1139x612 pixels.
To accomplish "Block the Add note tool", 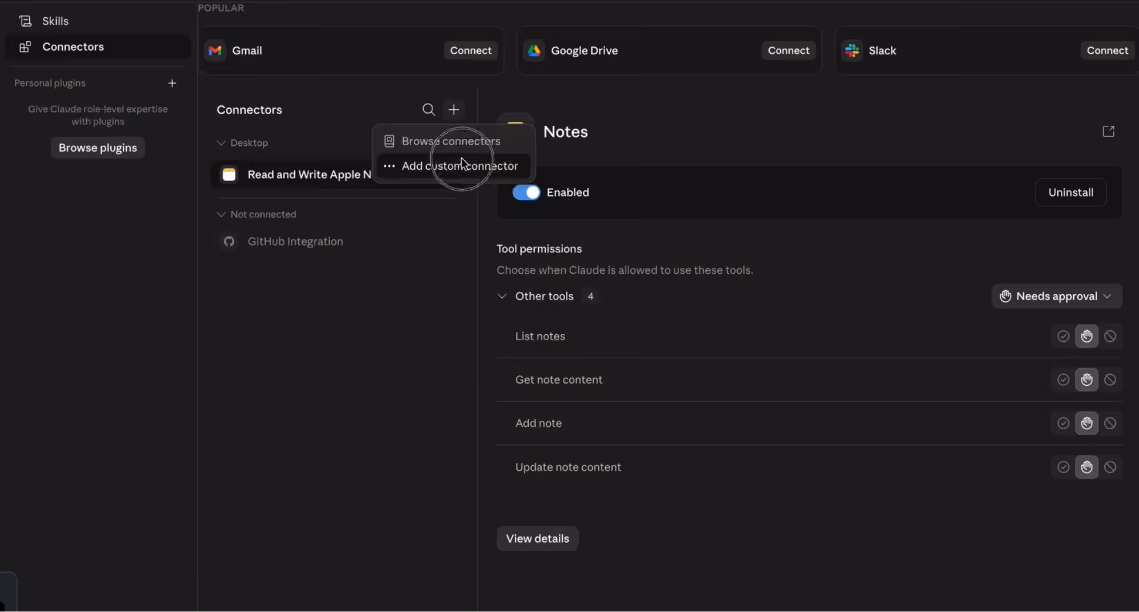I will pos(1110,423).
